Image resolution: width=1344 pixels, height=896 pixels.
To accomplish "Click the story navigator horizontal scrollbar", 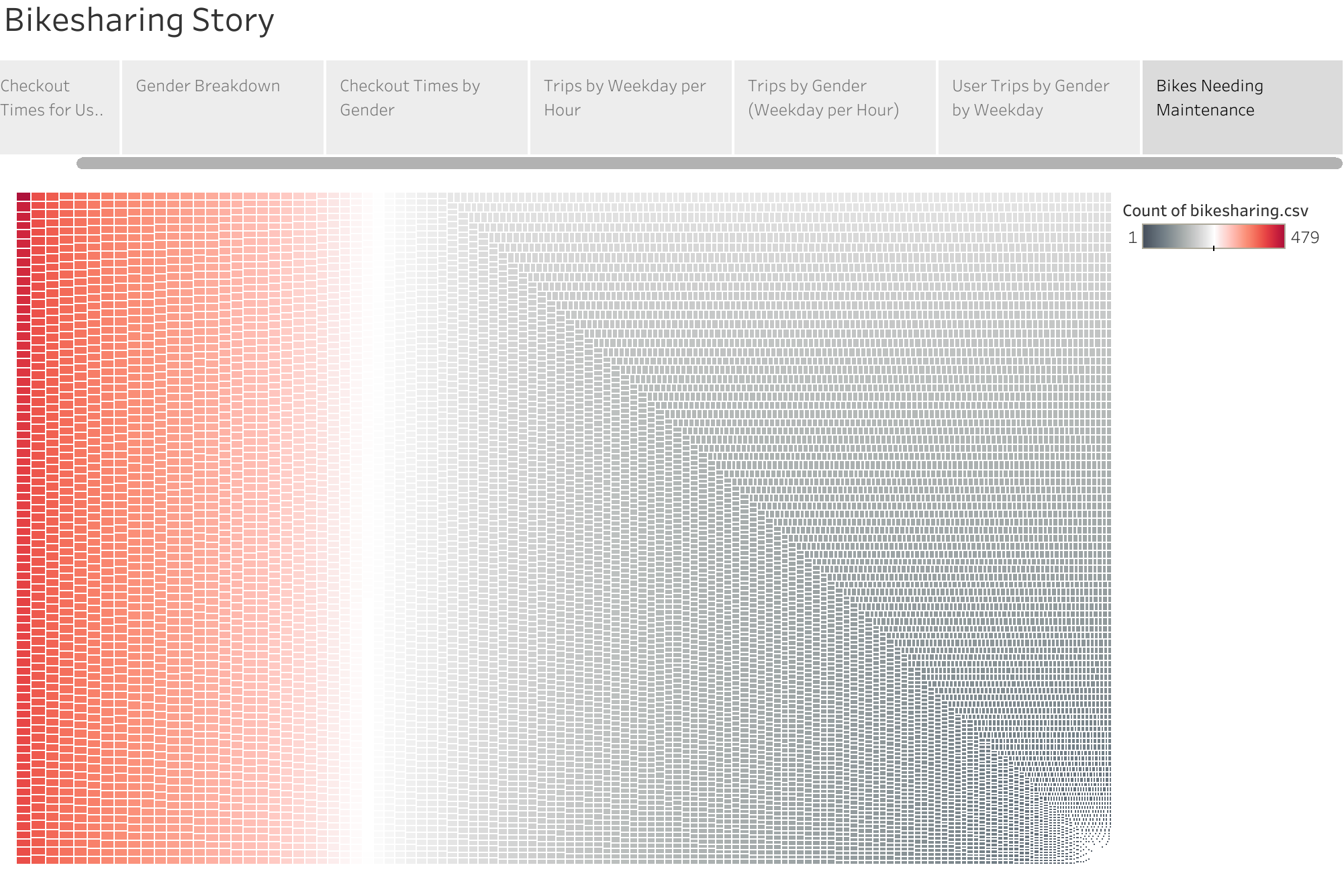I will point(708,163).
